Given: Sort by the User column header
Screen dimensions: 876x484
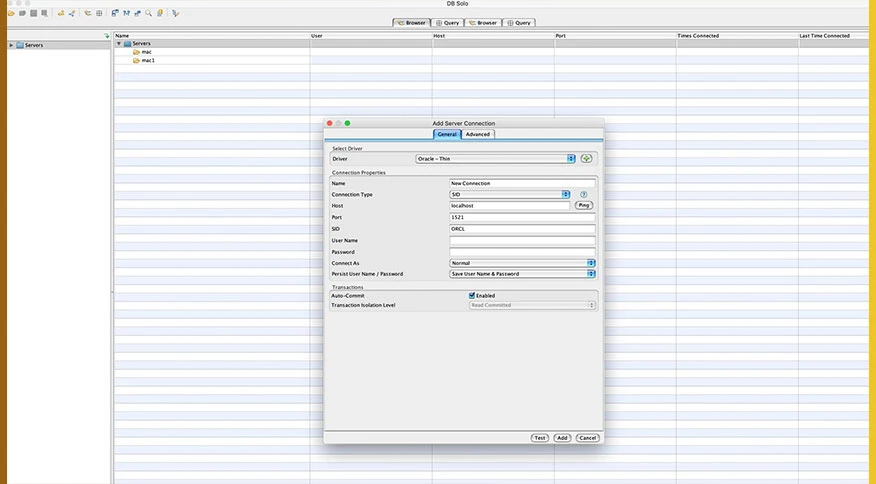Looking at the screenshot, I should coord(371,36).
